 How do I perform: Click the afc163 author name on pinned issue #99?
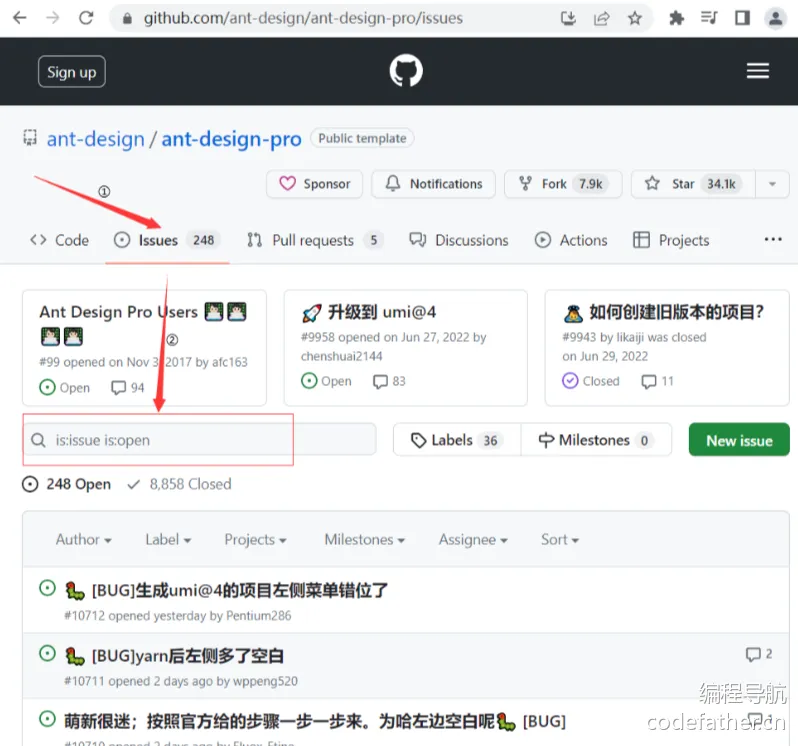click(x=230, y=362)
